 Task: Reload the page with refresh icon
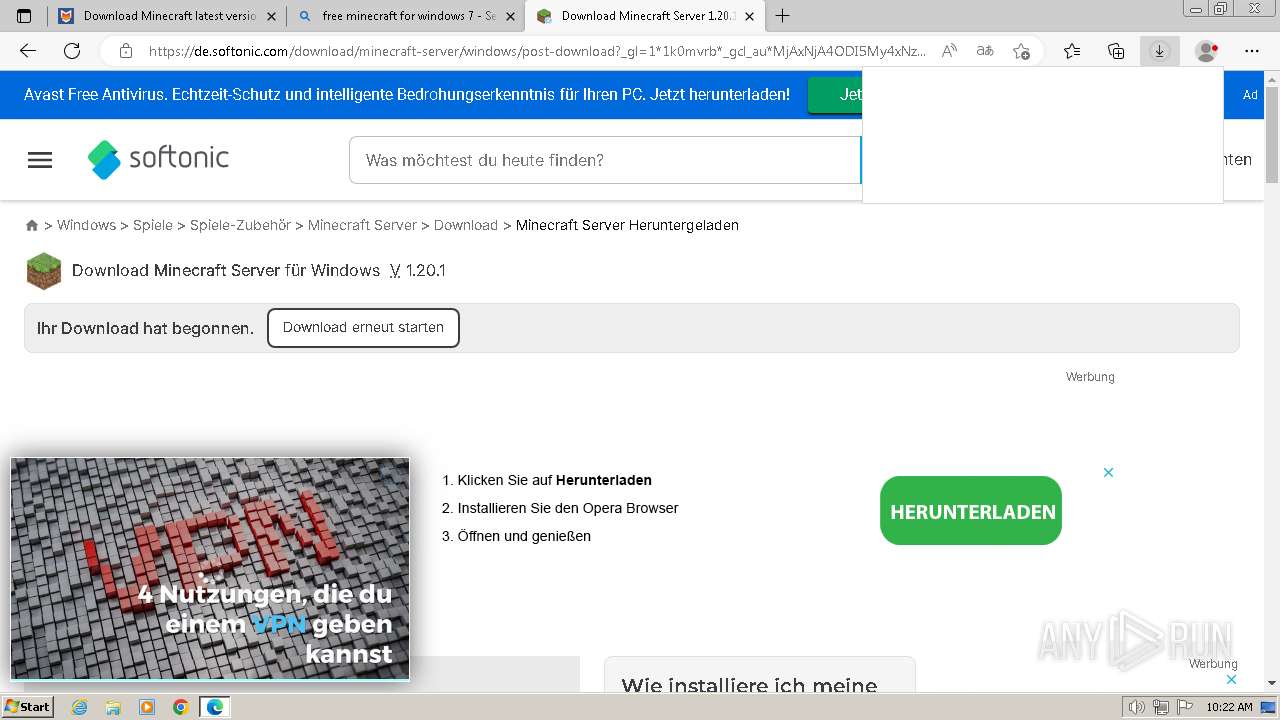pyautogui.click(x=72, y=51)
